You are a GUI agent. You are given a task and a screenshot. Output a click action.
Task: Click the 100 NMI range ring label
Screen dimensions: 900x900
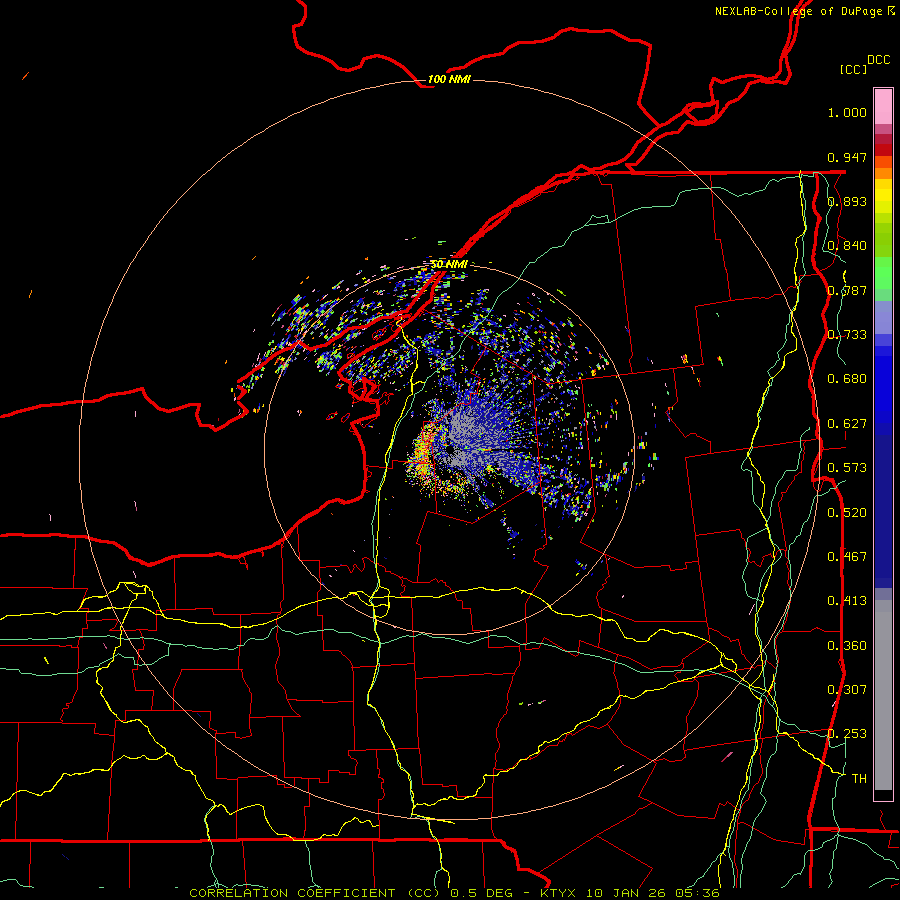click(x=449, y=79)
